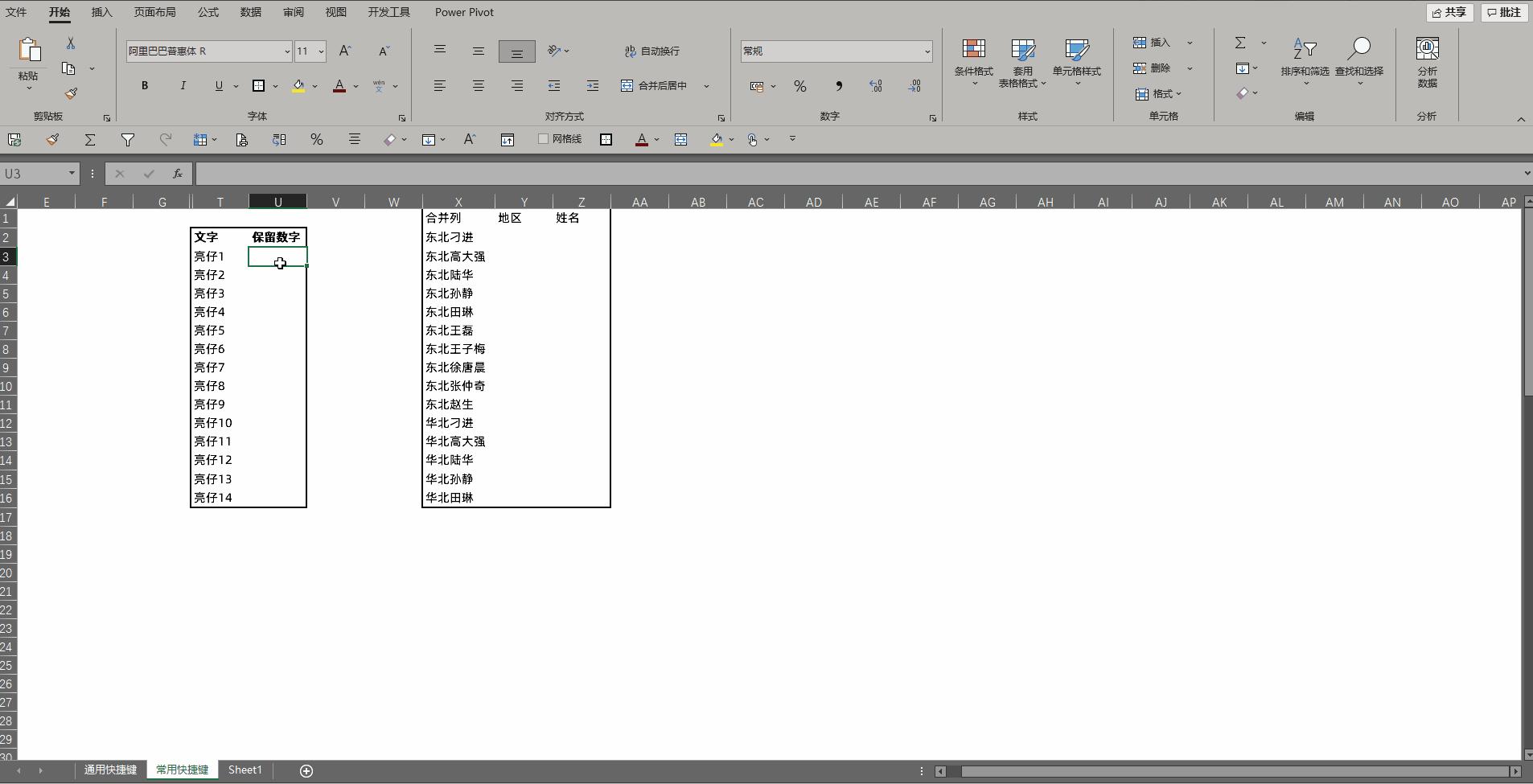Image resolution: width=1533 pixels, height=784 pixels.
Task: Apply comma style number format
Action: point(839,86)
